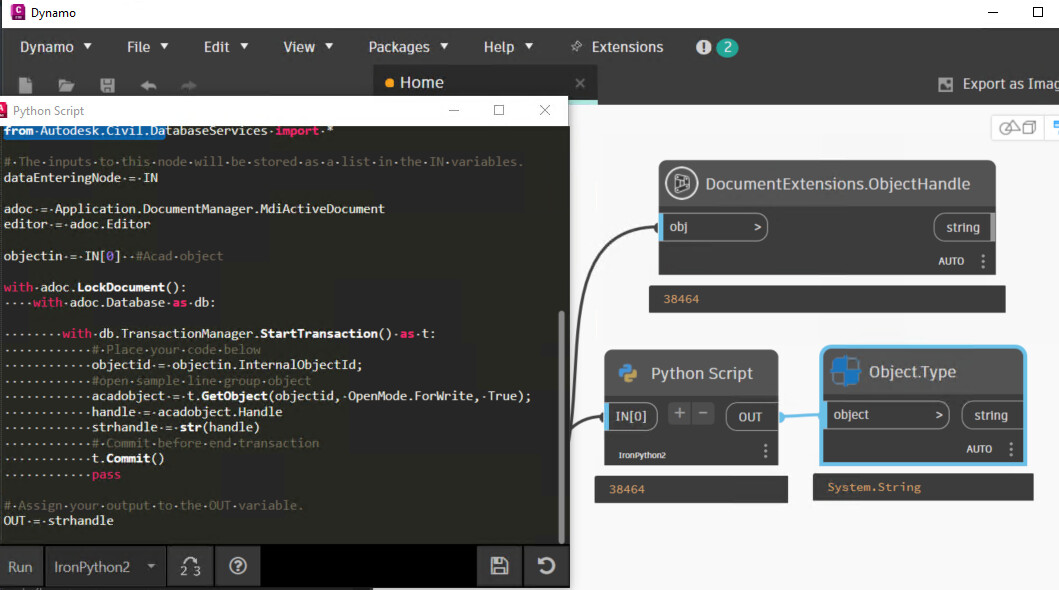
Task: Run the Python script
Action: (x=20, y=566)
